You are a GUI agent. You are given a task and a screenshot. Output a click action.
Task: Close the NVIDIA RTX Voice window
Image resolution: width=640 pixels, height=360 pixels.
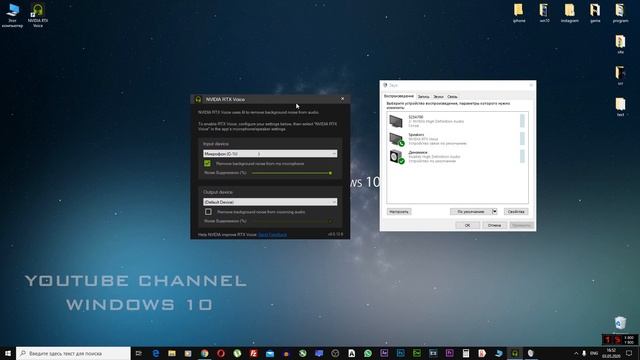[342, 99]
